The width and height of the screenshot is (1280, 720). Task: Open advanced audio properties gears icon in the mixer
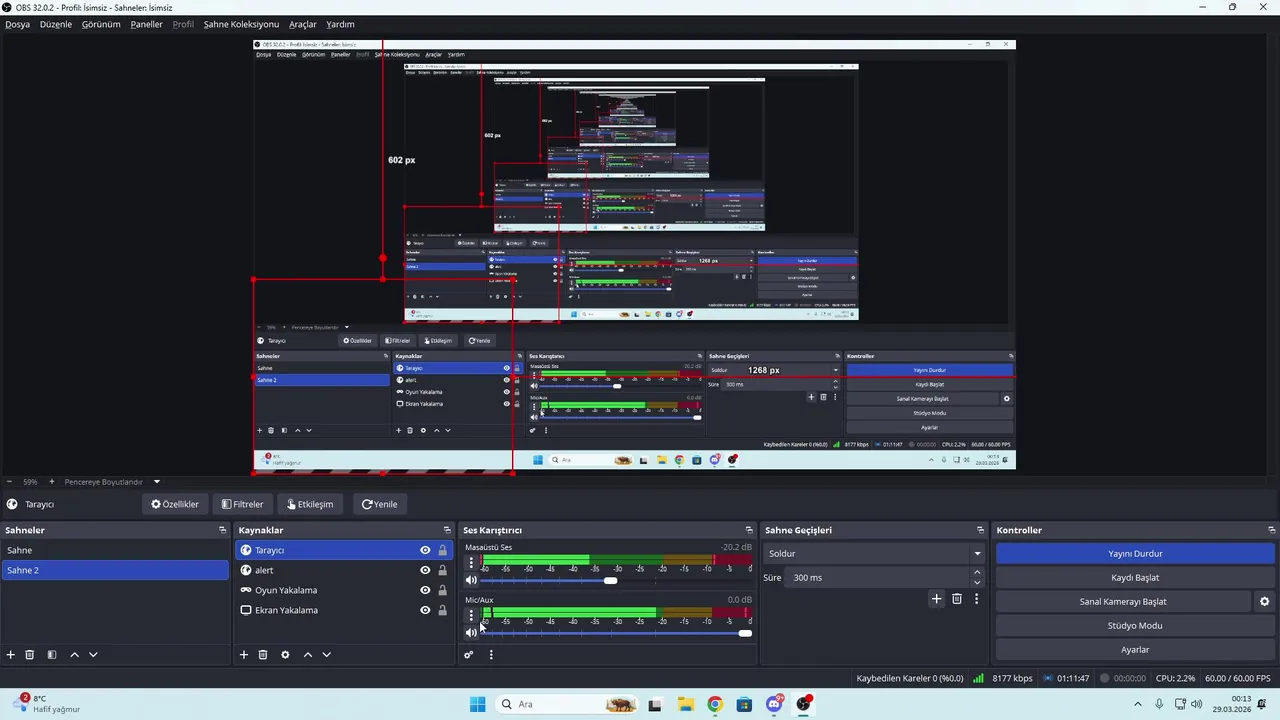point(468,655)
